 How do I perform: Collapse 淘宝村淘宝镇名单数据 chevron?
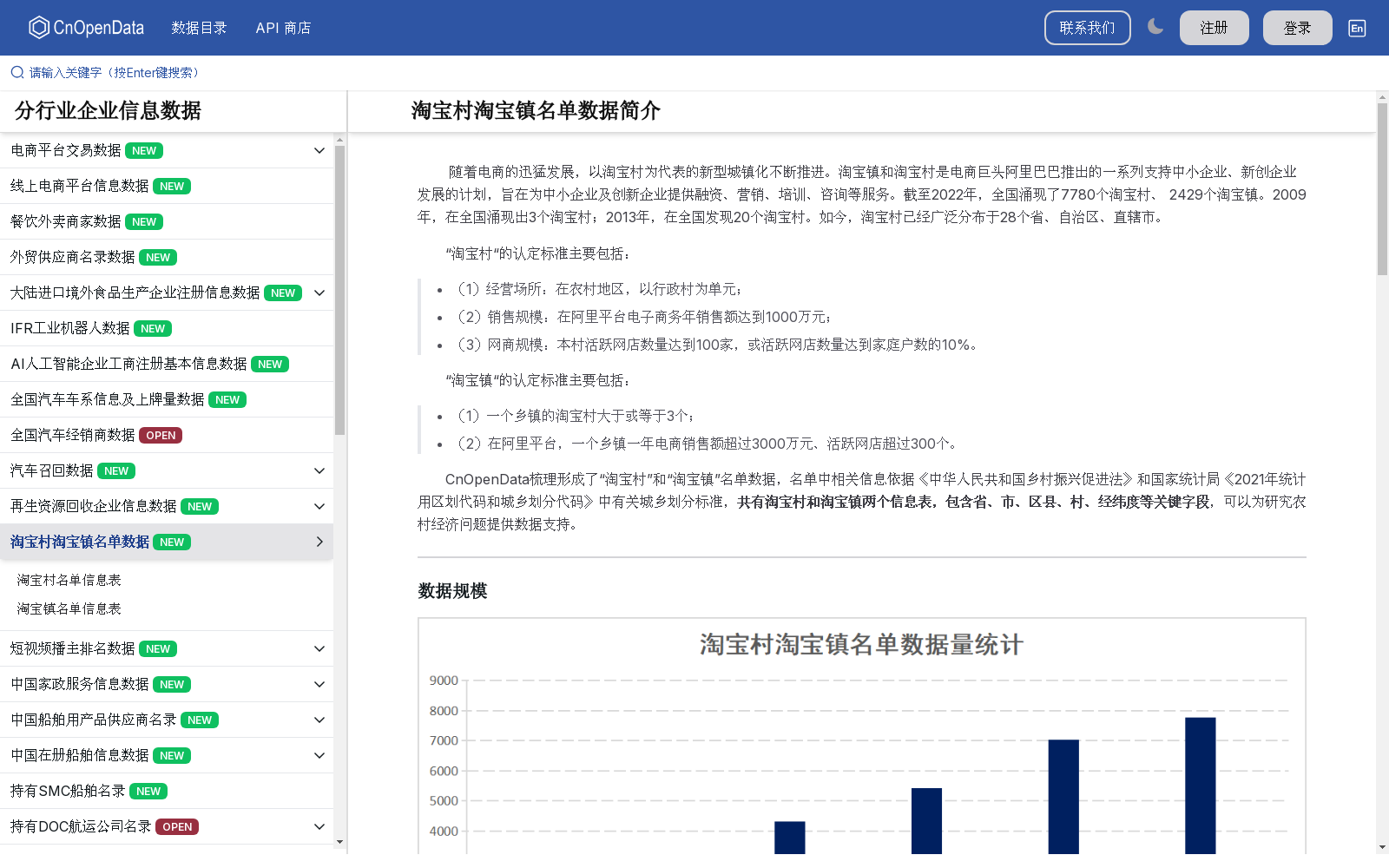pos(319,542)
